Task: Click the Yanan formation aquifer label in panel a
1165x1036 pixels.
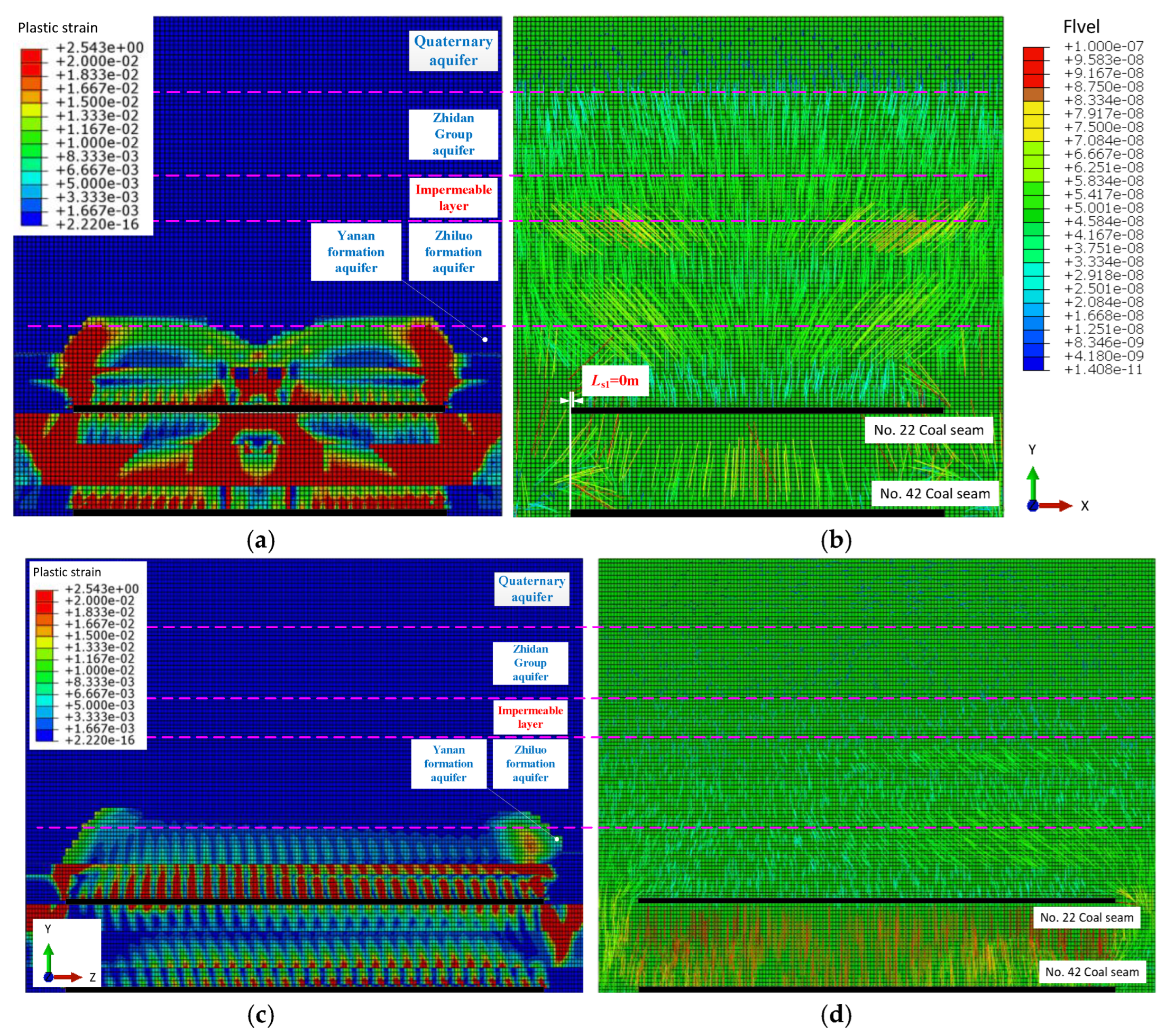Action: tap(356, 251)
